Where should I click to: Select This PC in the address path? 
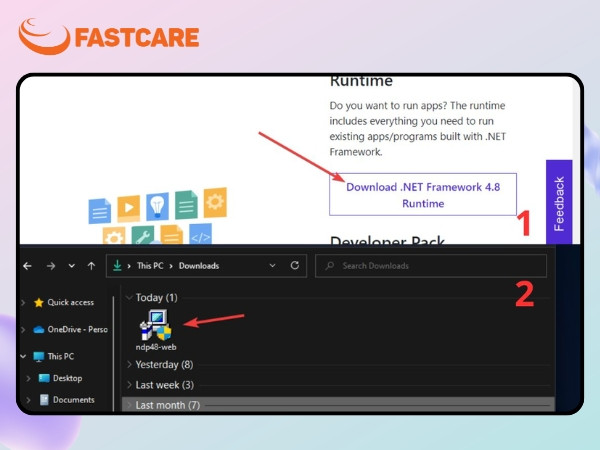point(150,266)
